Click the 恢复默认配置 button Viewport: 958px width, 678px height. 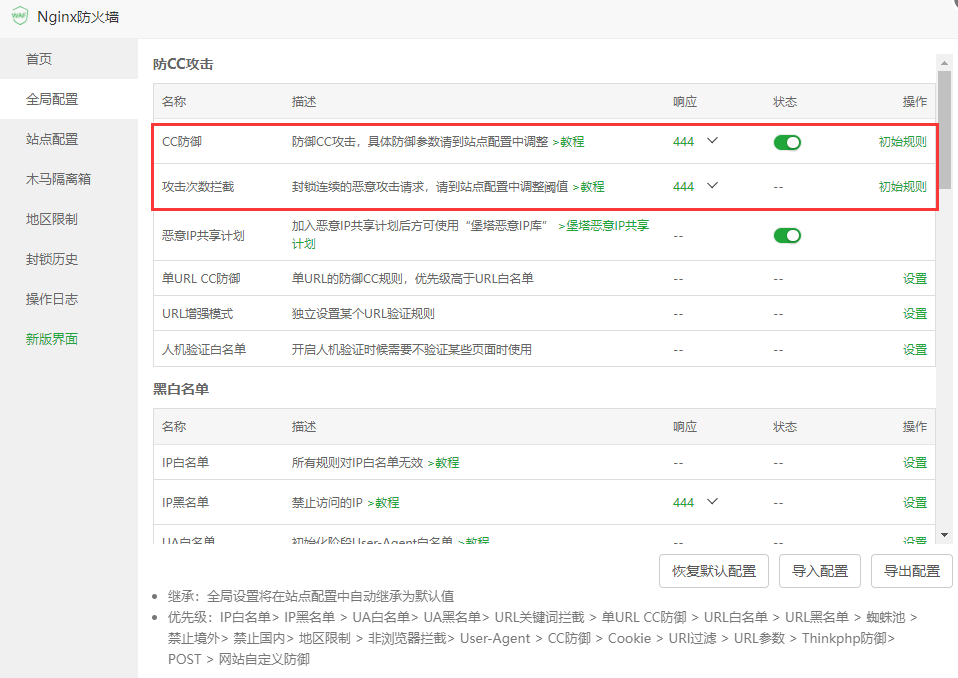(714, 571)
